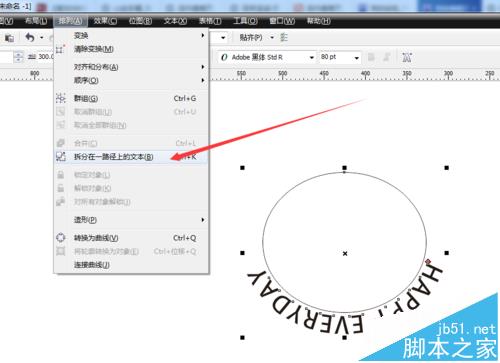500x363 pixels.
Task: Click the greyed 取消全部群组(N) entry
Action: click(131, 125)
